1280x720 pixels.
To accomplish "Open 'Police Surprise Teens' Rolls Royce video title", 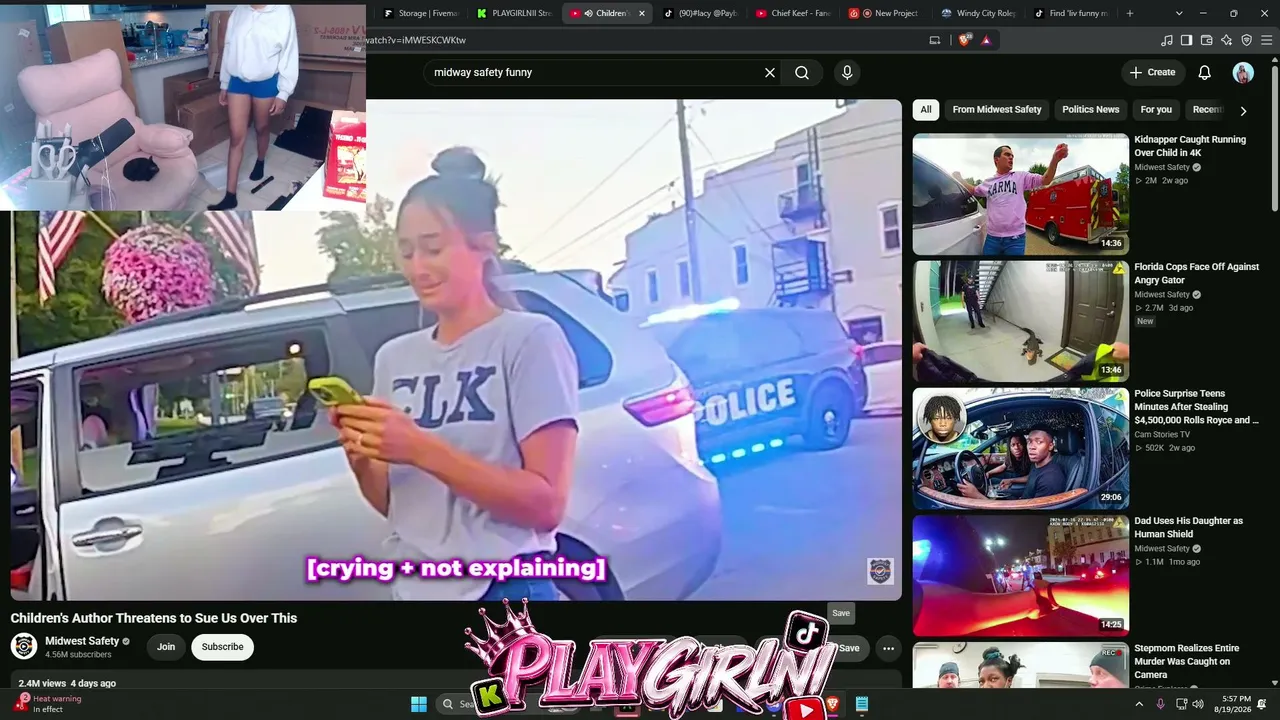I will tap(1196, 407).
